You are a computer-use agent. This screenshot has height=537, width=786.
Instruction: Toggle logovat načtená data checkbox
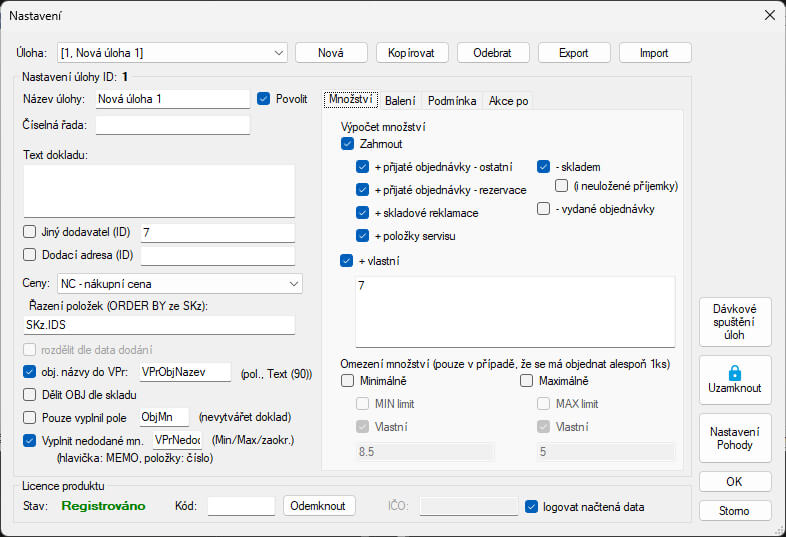[x=531, y=506]
